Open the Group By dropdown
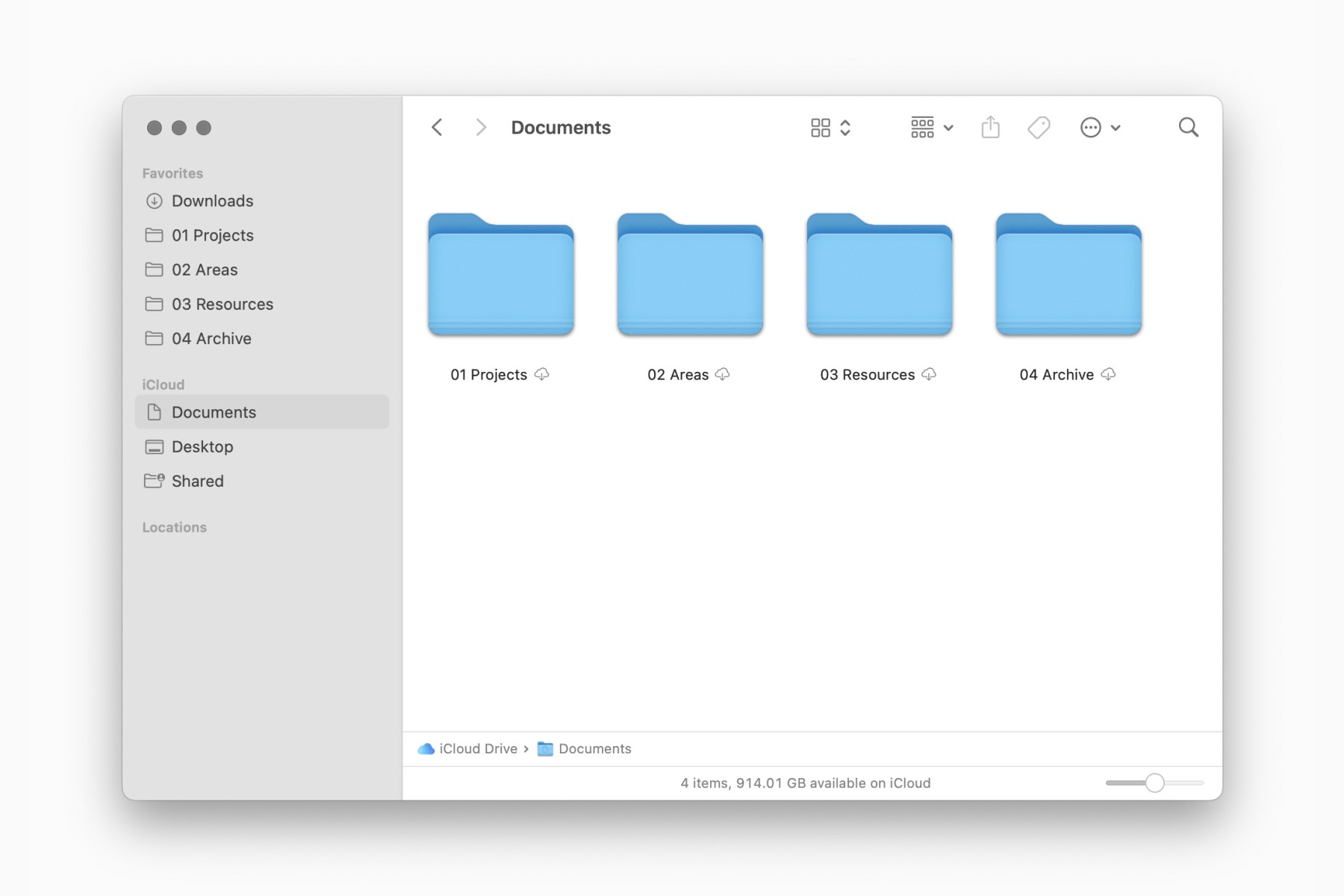Image resolution: width=1344 pixels, height=896 pixels. tap(932, 128)
